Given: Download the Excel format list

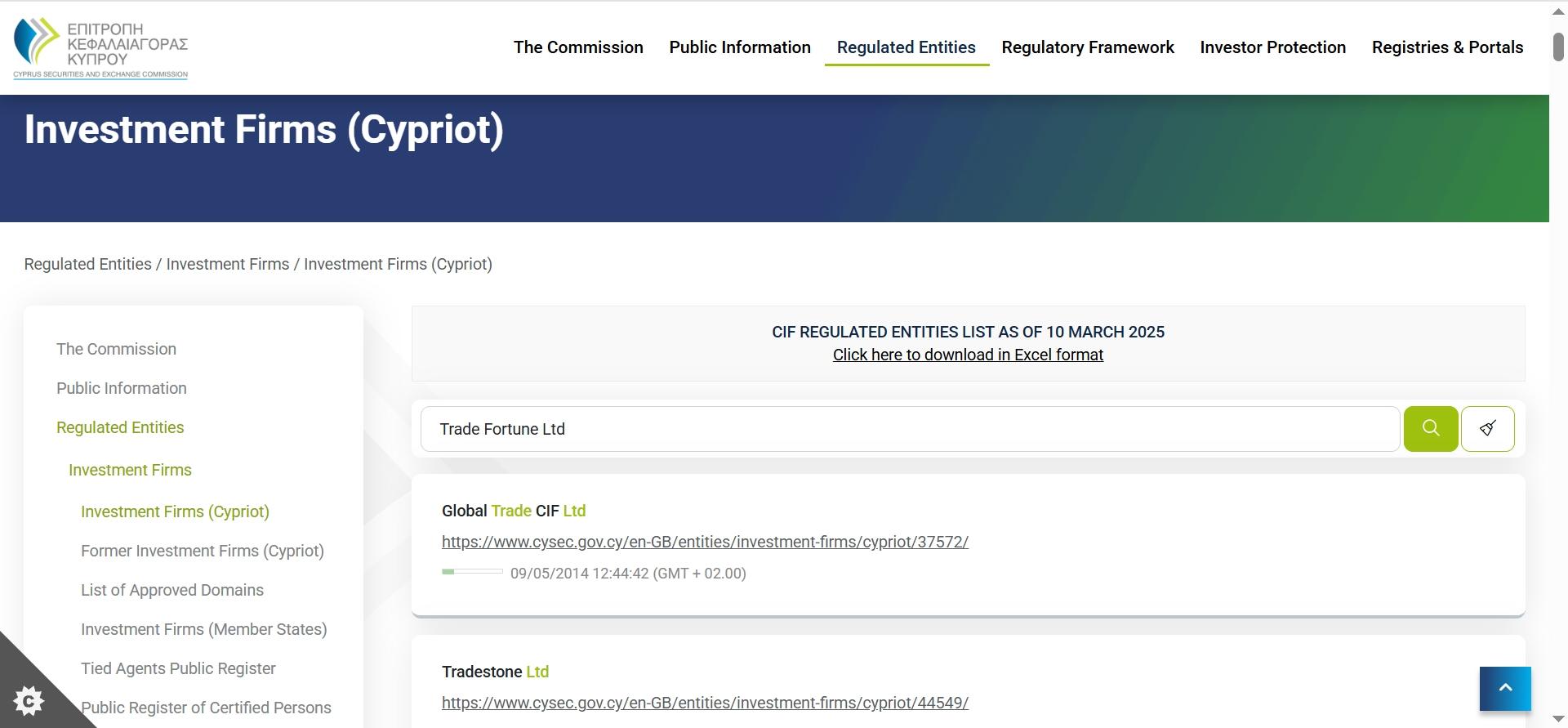Looking at the screenshot, I should click(968, 355).
